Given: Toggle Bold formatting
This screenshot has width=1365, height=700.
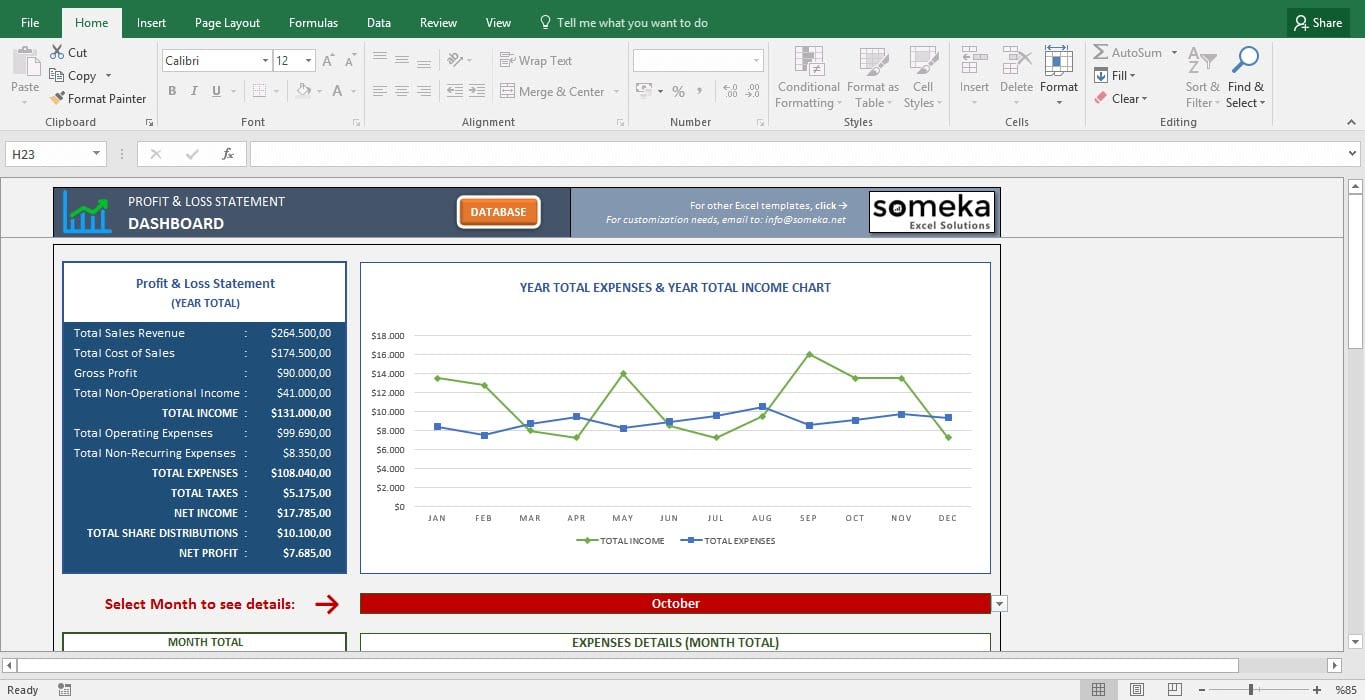Looking at the screenshot, I should pos(172,91).
